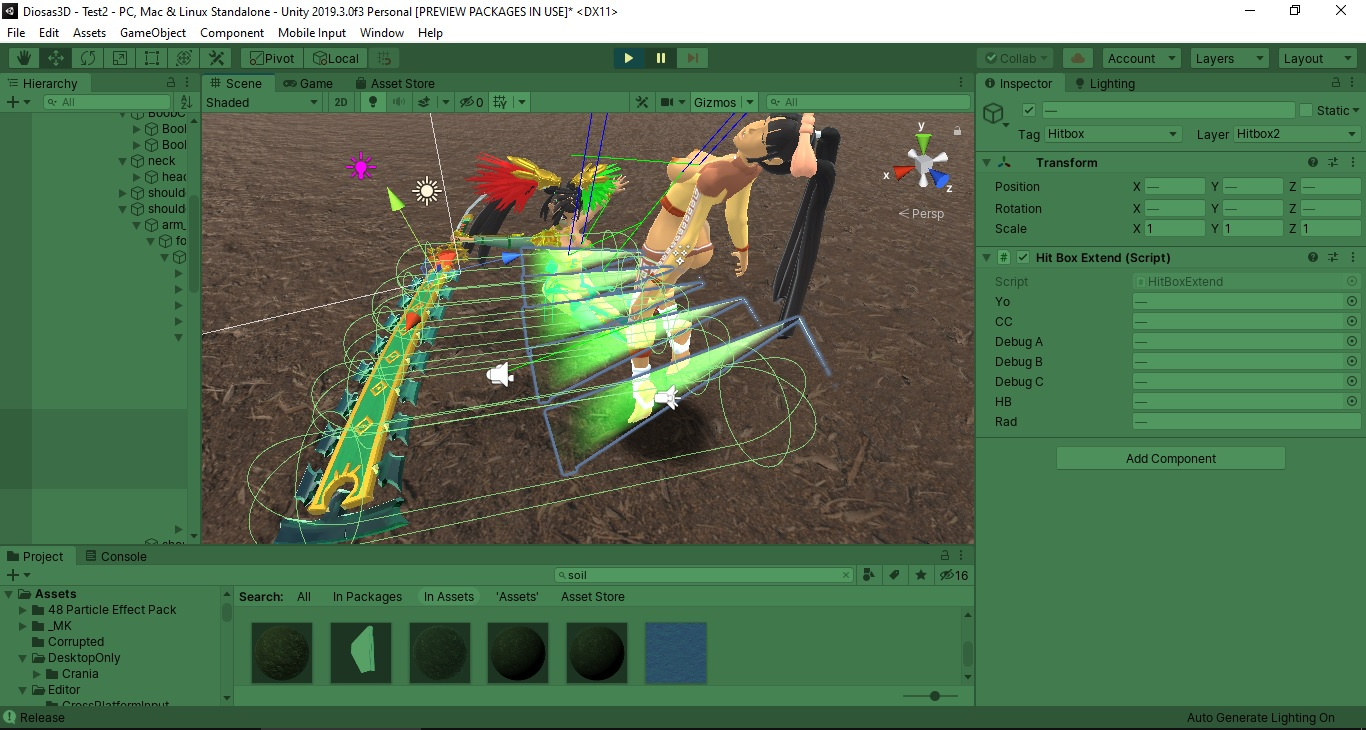Image resolution: width=1366 pixels, height=730 pixels.
Task: Switch to the Console tab
Action: click(116, 556)
